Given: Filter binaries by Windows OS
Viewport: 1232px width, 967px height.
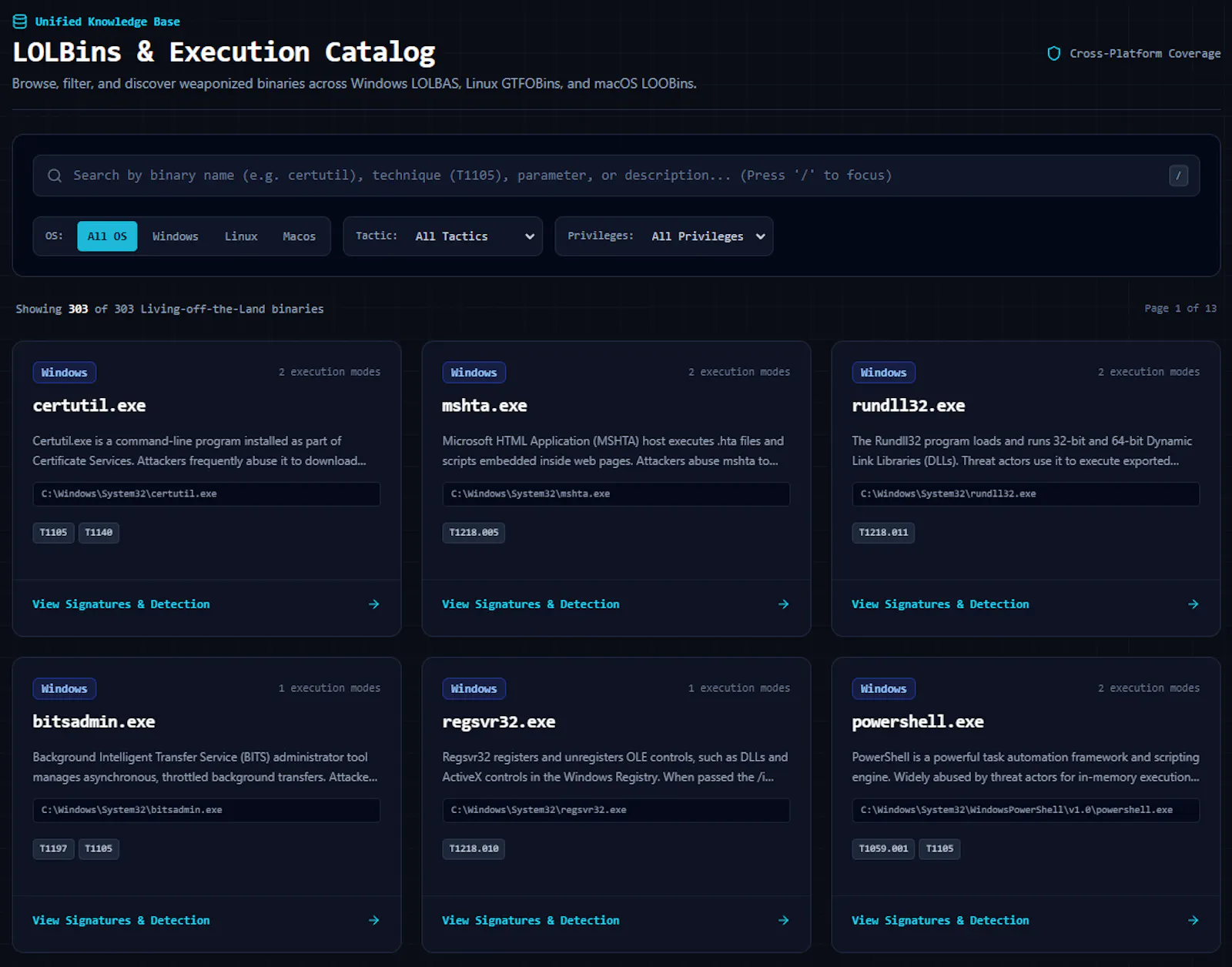Looking at the screenshot, I should point(176,236).
